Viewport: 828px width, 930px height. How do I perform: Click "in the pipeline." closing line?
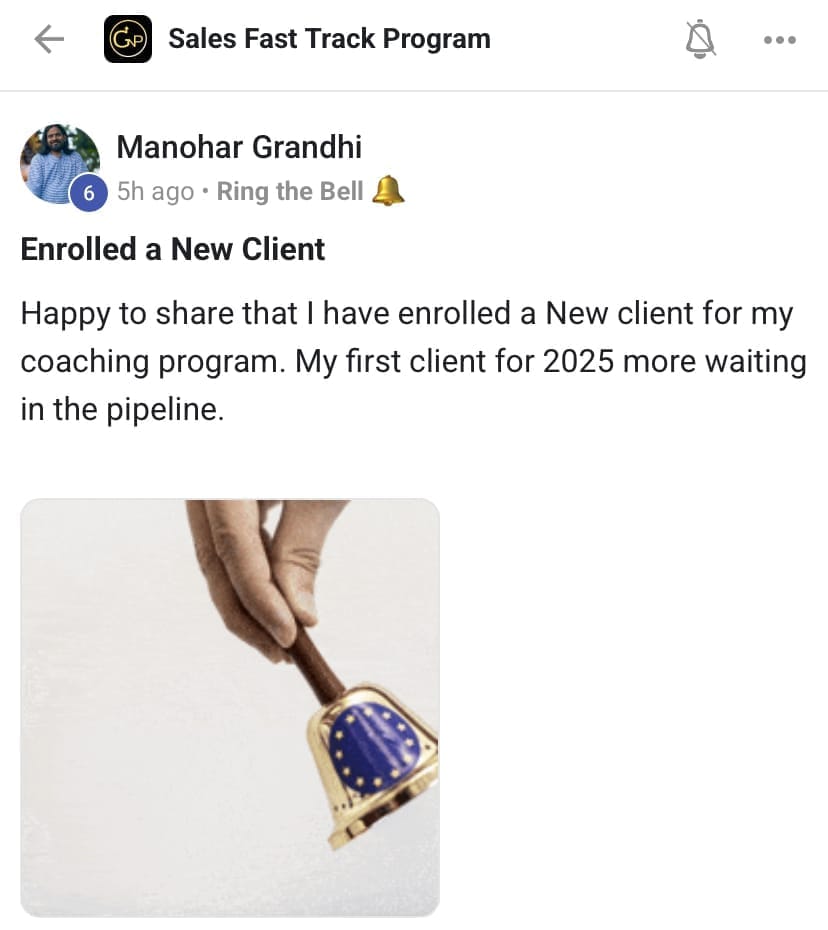[x=119, y=409]
